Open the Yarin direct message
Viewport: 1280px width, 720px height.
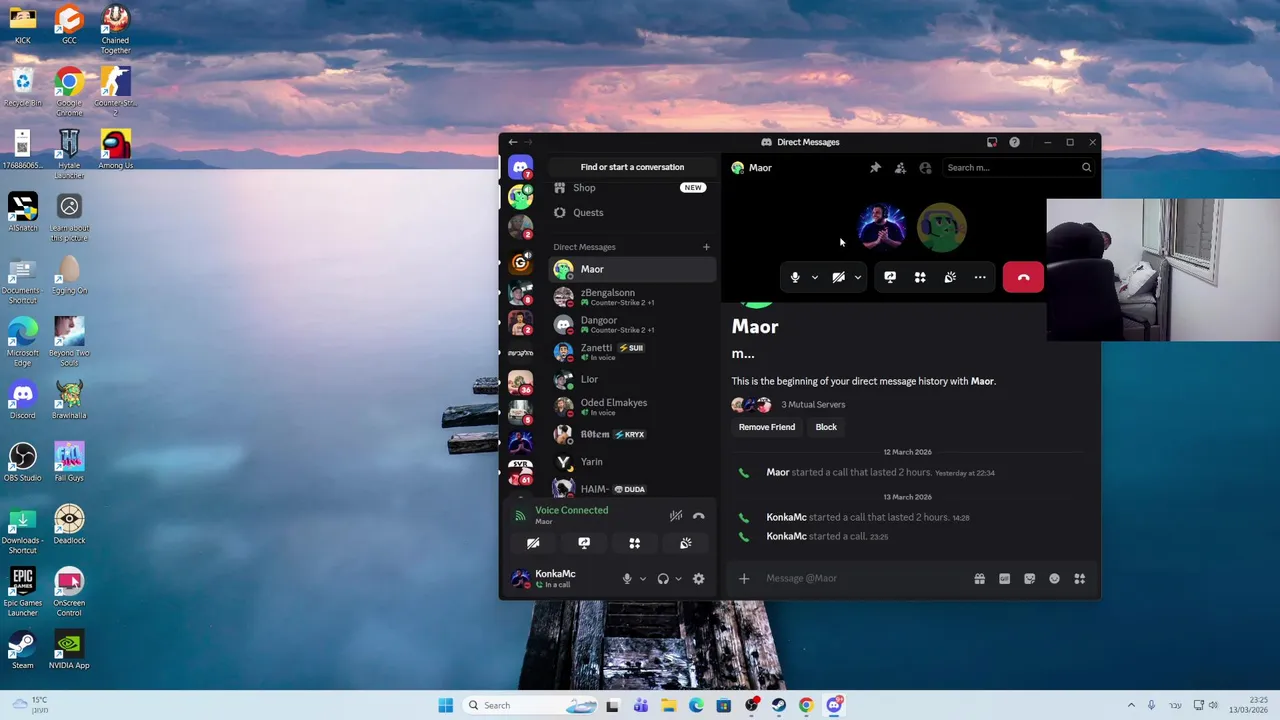pyautogui.click(x=632, y=462)
